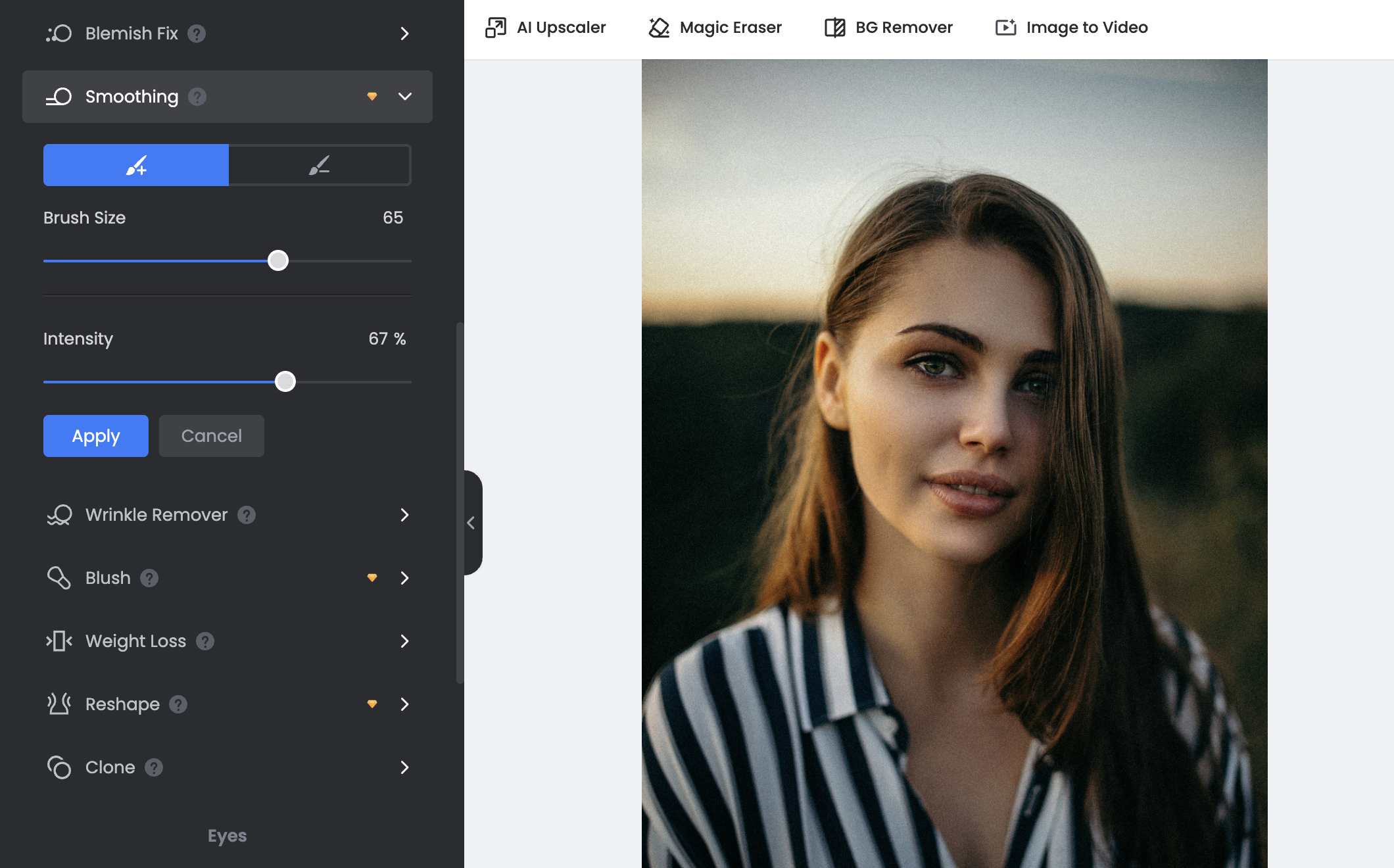
Task: Cancel the smoothing changes
Action: [211, 435]
